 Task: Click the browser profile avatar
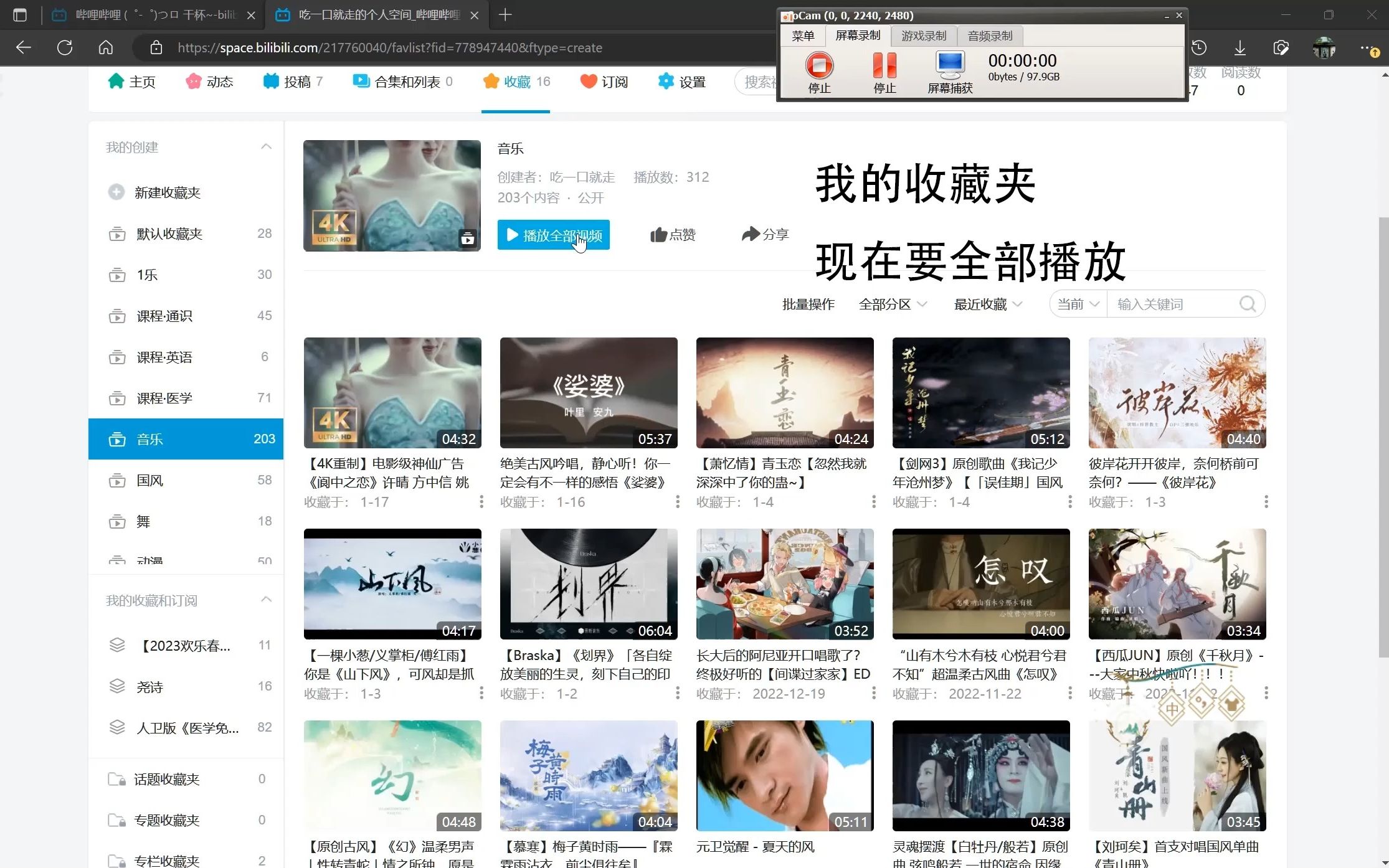tap(1324, 47)
